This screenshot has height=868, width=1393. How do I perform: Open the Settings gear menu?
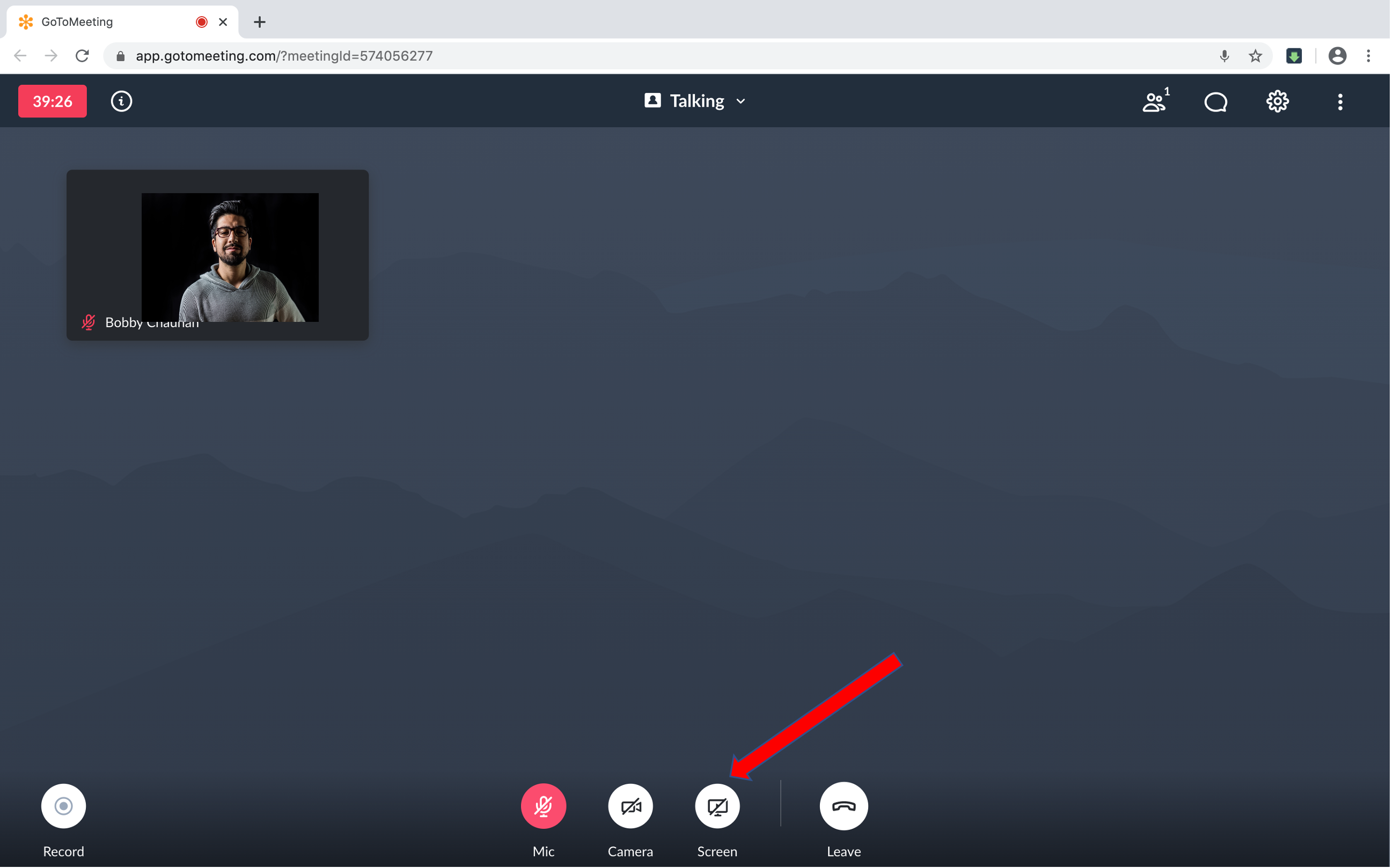[1277, 100]
